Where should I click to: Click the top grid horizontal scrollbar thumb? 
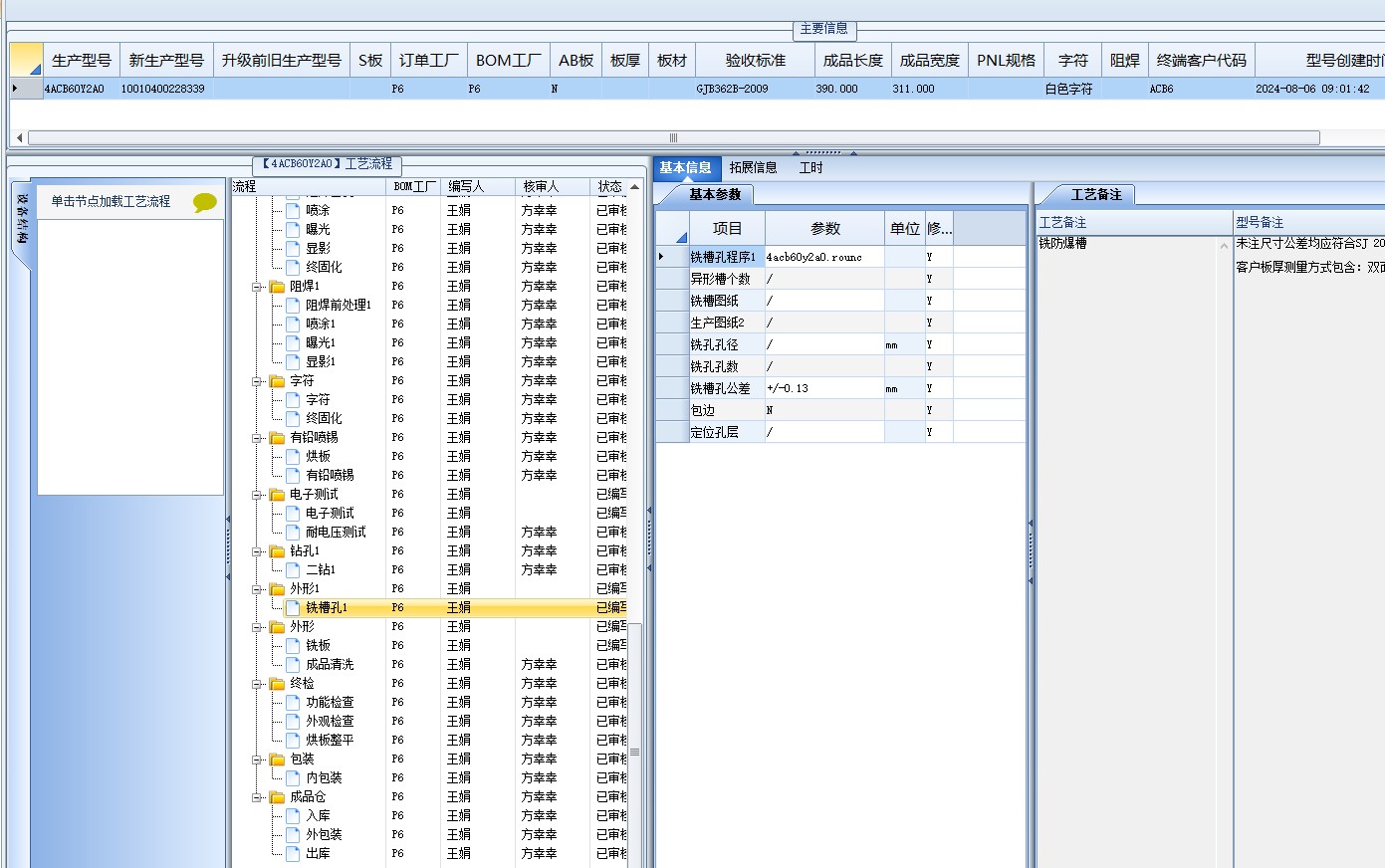click(673, 138)
